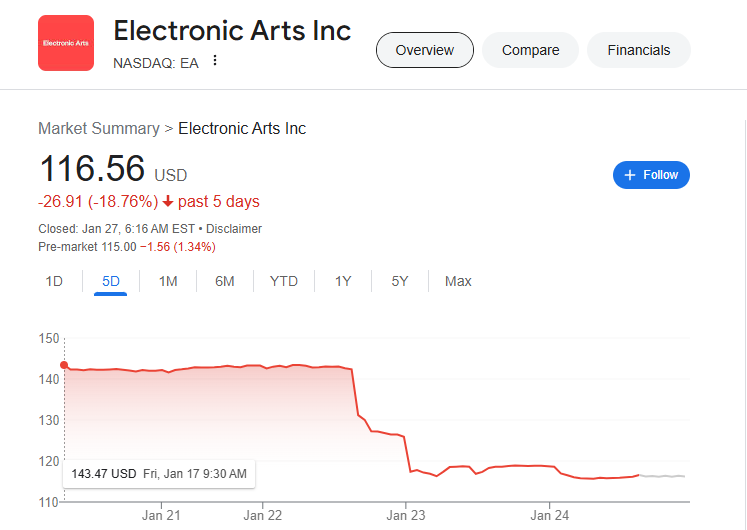Show the 1Y chart range
The width and height of the screenshot is (747, 530).
tap(343, 281)
